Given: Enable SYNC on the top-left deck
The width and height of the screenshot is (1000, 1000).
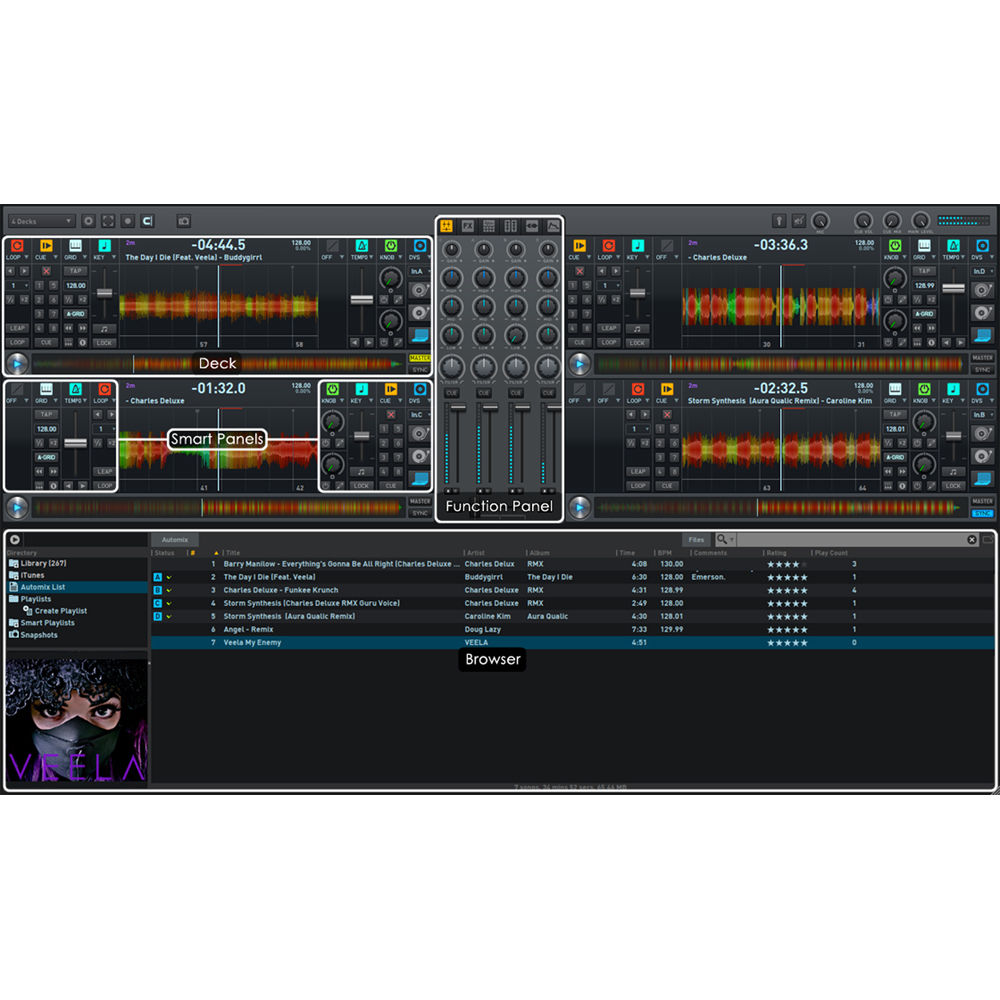Looking at the screenshot, I should point(418,369).
